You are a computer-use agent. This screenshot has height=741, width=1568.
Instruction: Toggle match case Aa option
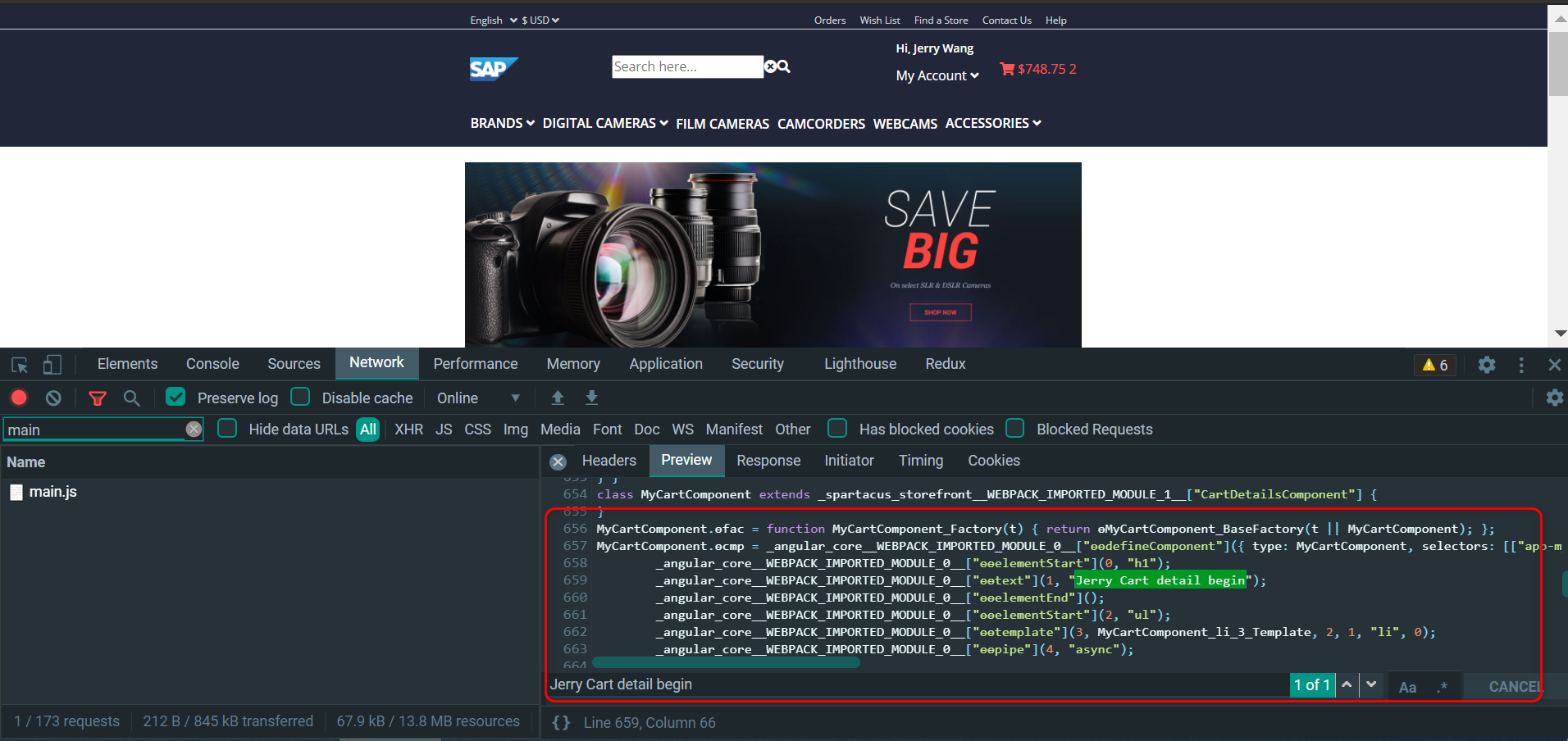1407,687
